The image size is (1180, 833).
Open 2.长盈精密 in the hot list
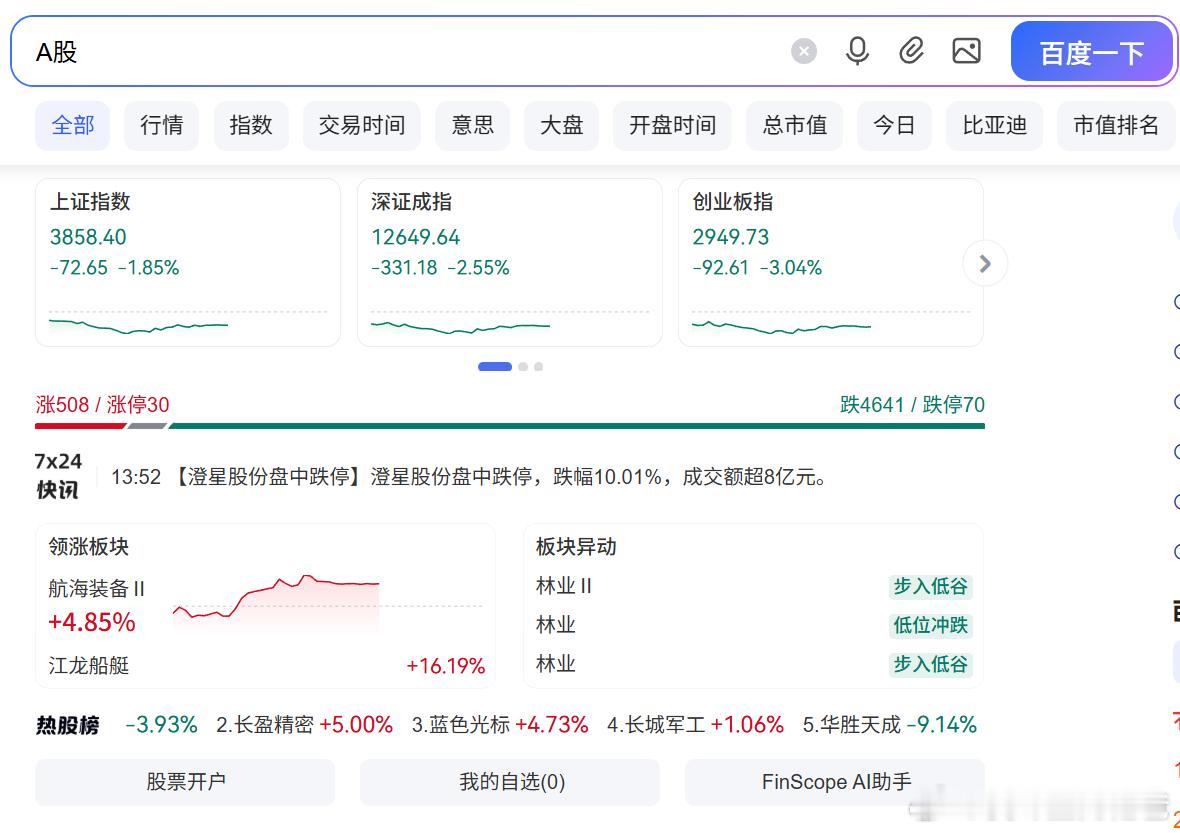pos(305,725)
